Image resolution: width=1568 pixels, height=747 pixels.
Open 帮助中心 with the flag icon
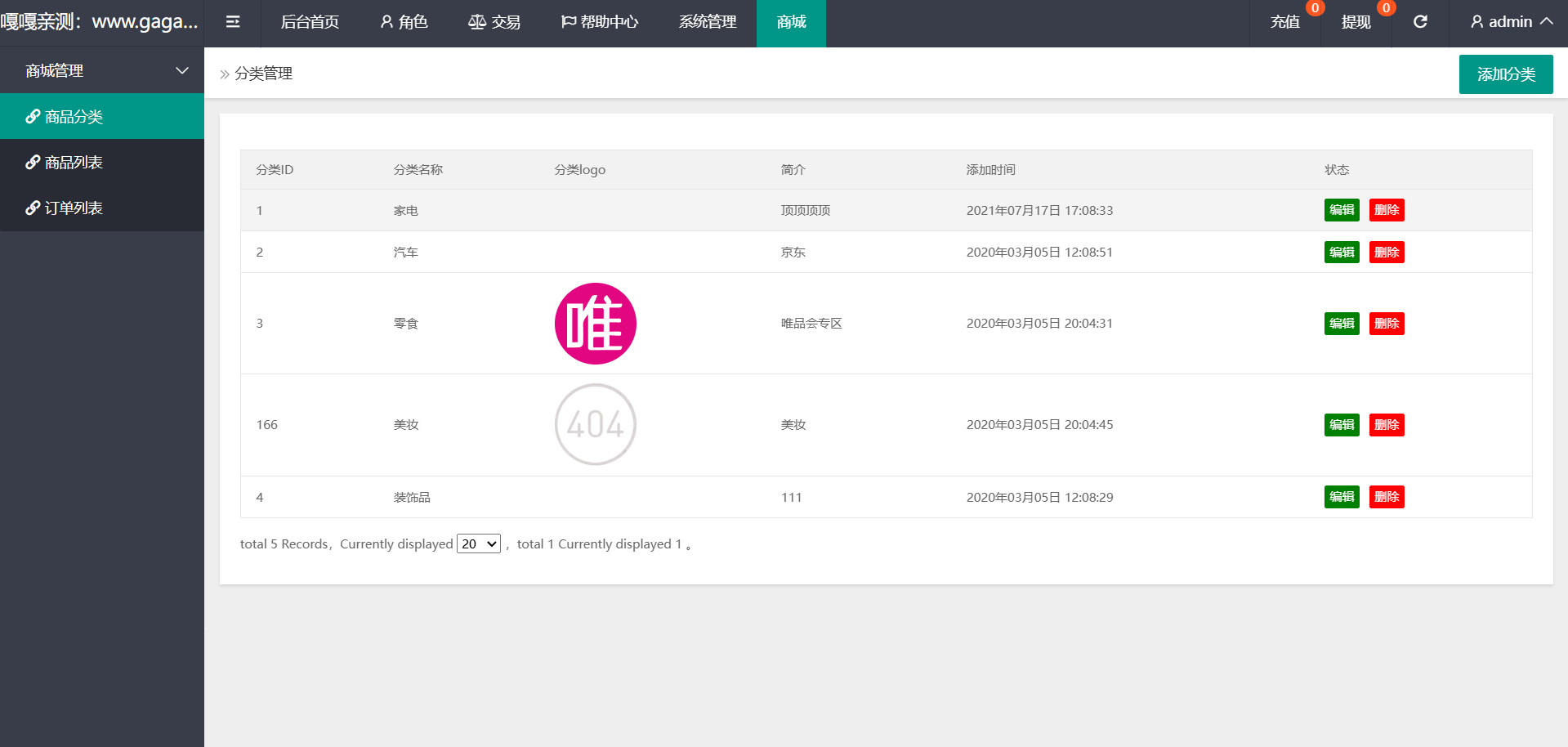(x=600, y=22)
